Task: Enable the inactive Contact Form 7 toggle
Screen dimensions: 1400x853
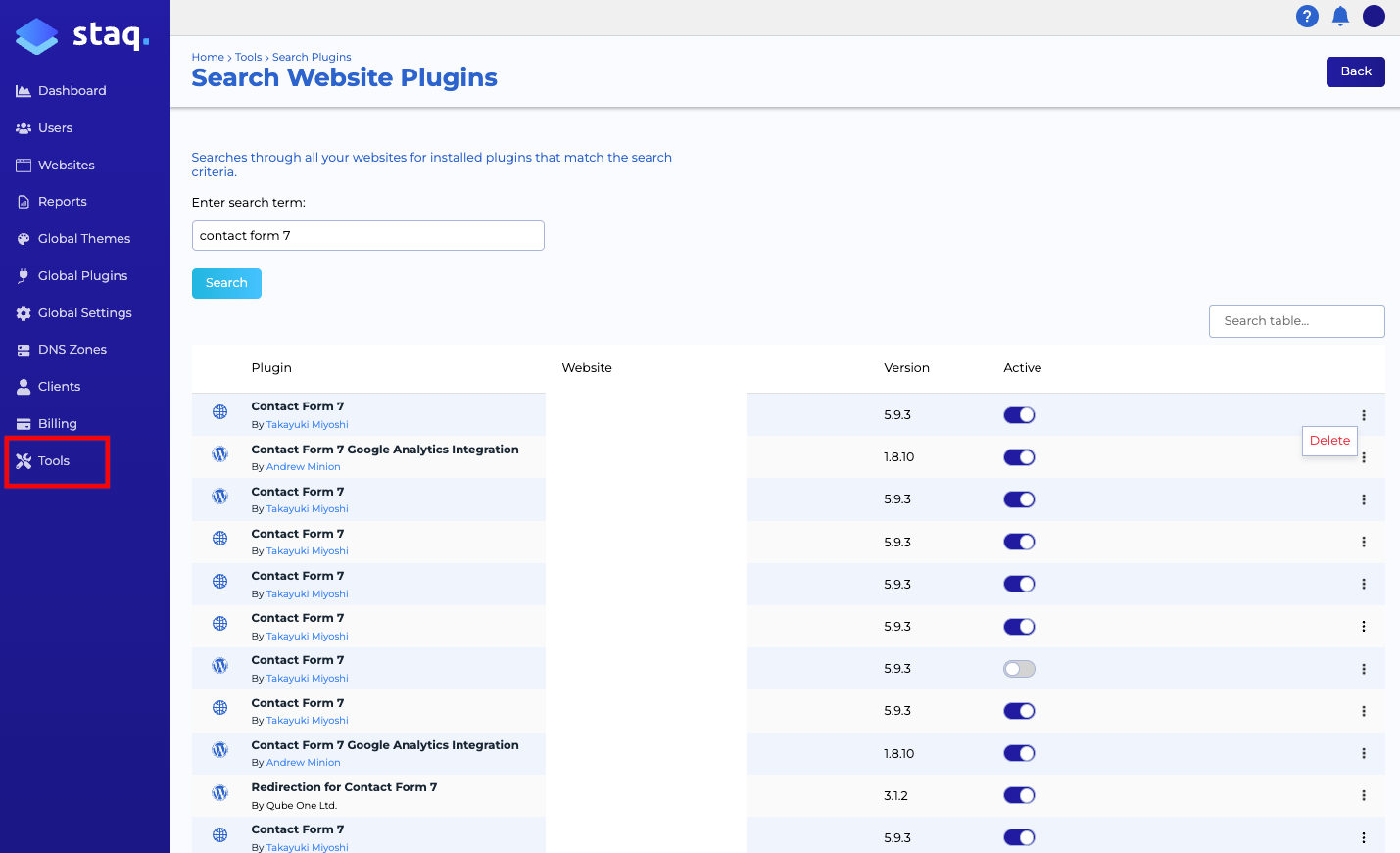Action: [x=1019, y=669]
